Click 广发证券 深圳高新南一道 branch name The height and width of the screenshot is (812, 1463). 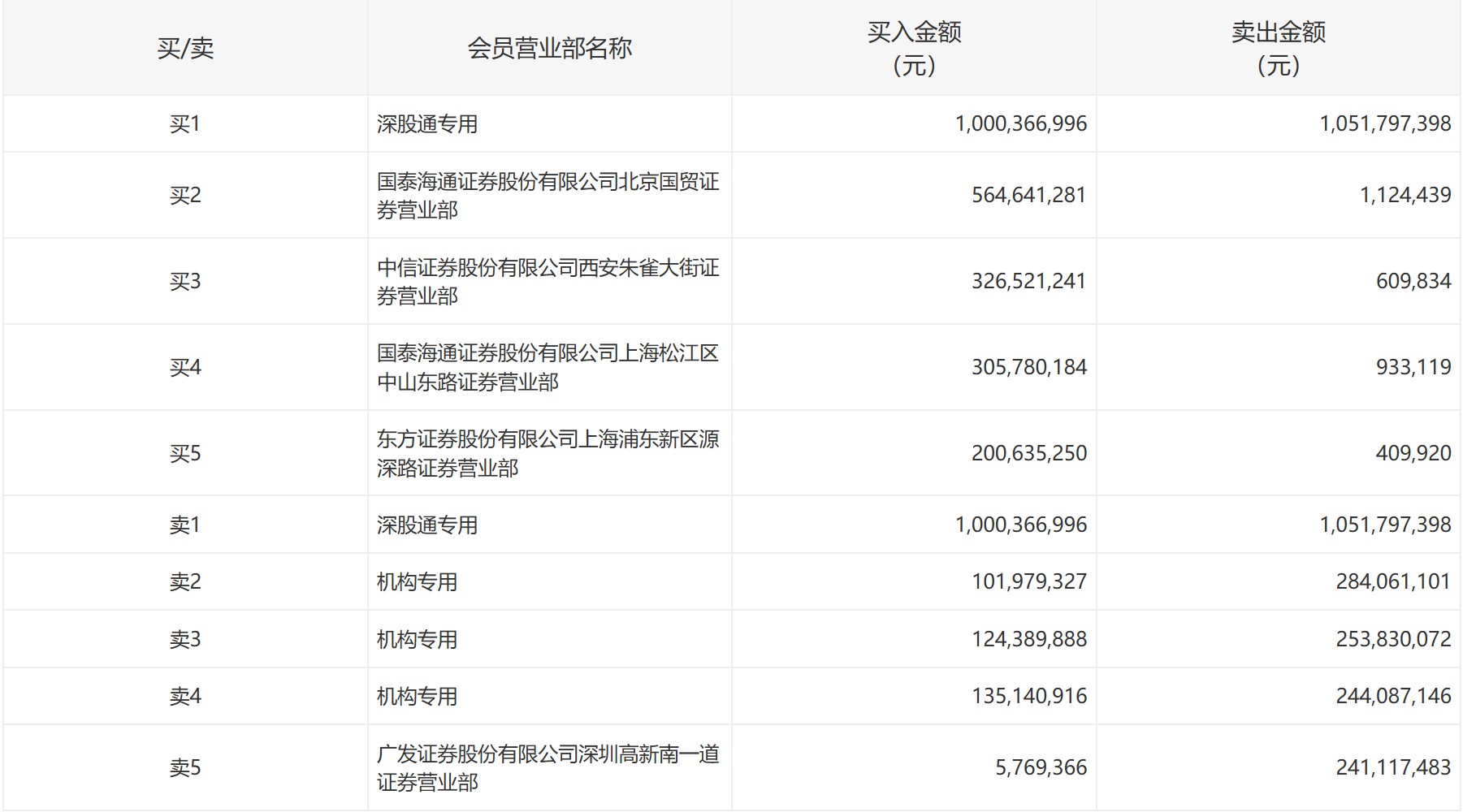[548, 768]
